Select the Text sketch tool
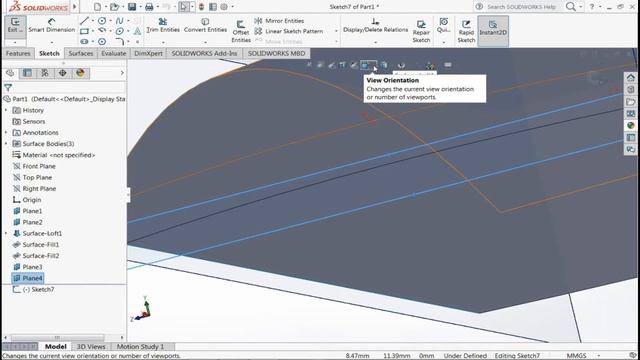This screenshot has height=360, width=640. point(138,31)
